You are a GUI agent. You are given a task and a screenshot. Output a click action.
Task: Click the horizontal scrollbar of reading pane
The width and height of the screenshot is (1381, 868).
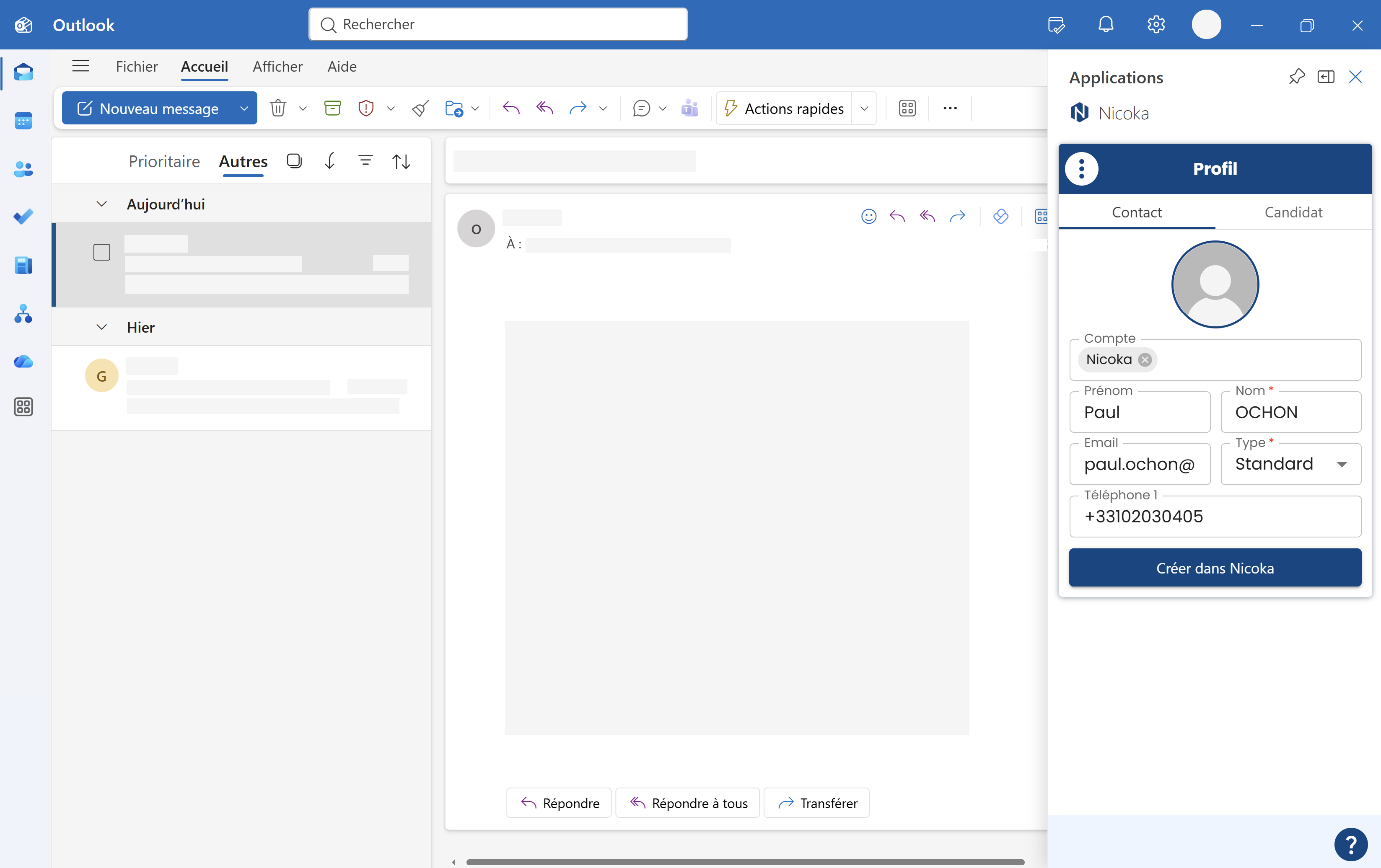point(745,862)
